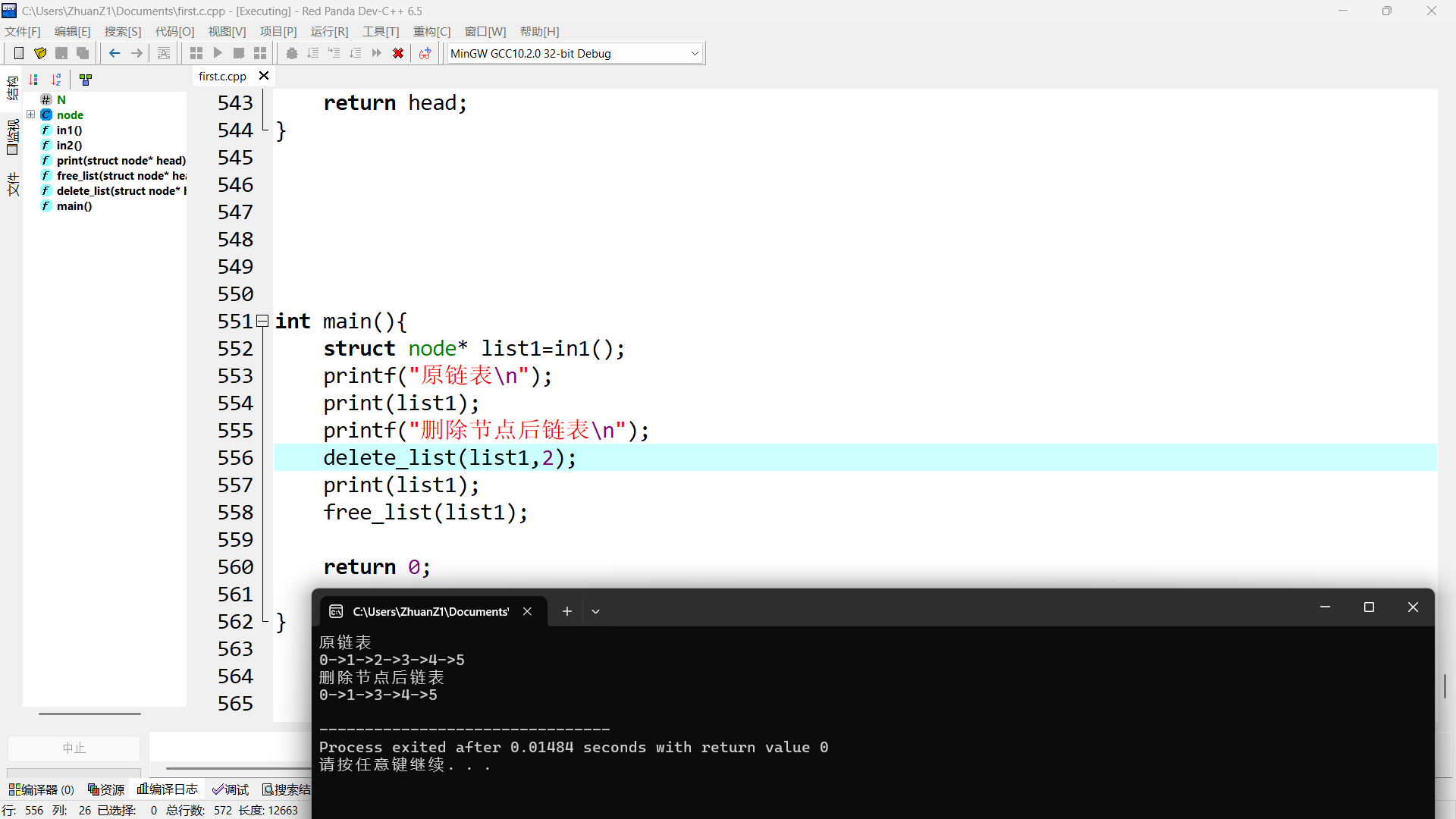Click the red X stop execution icon
Screen dimensions: 1456x819
[x=398, y=53]
